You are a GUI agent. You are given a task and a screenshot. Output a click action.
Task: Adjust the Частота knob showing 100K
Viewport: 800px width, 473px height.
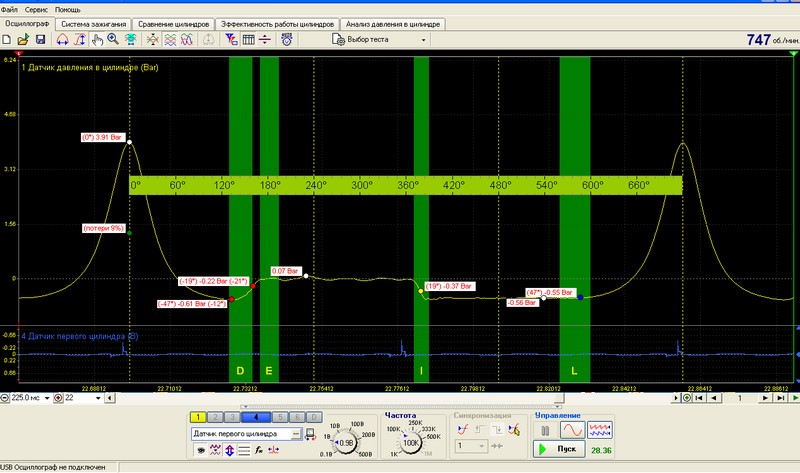(411, 442)
